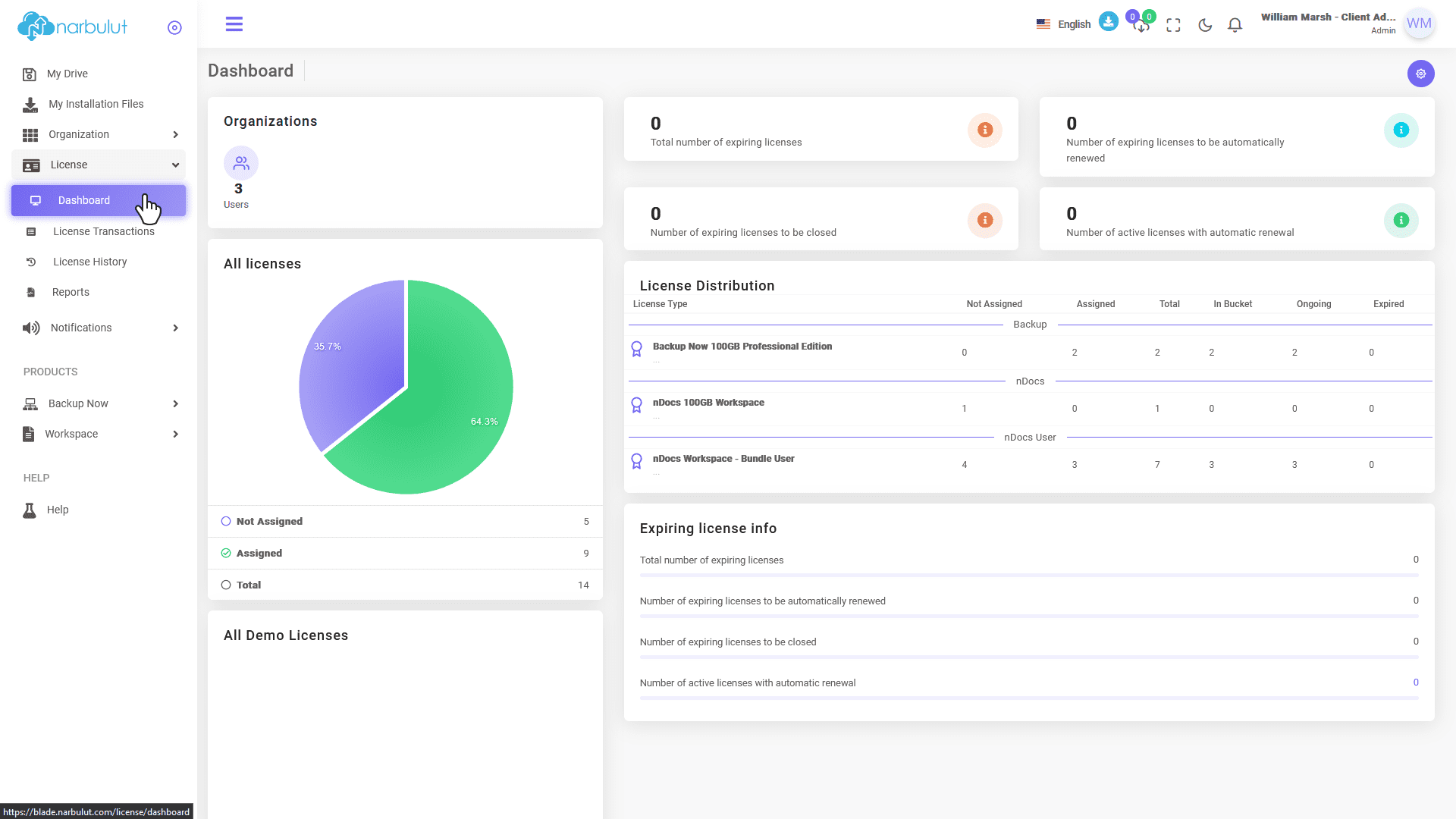Screen dimensions: 1456x819
Task: Click progress bar for active automatic renewal licenses
Action: [x=1029, y=698]
